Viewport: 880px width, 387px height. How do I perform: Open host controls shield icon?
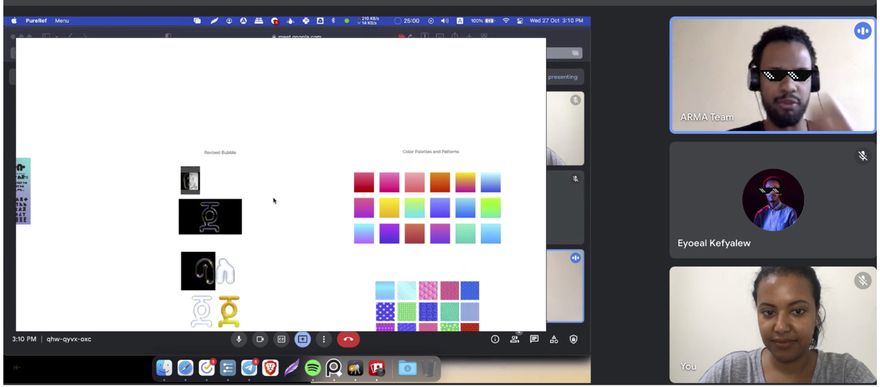tap(573, 339)
